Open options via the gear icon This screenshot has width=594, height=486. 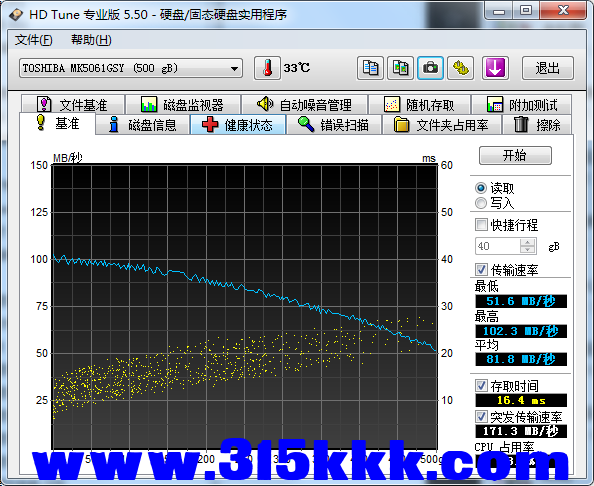[460, 68]
